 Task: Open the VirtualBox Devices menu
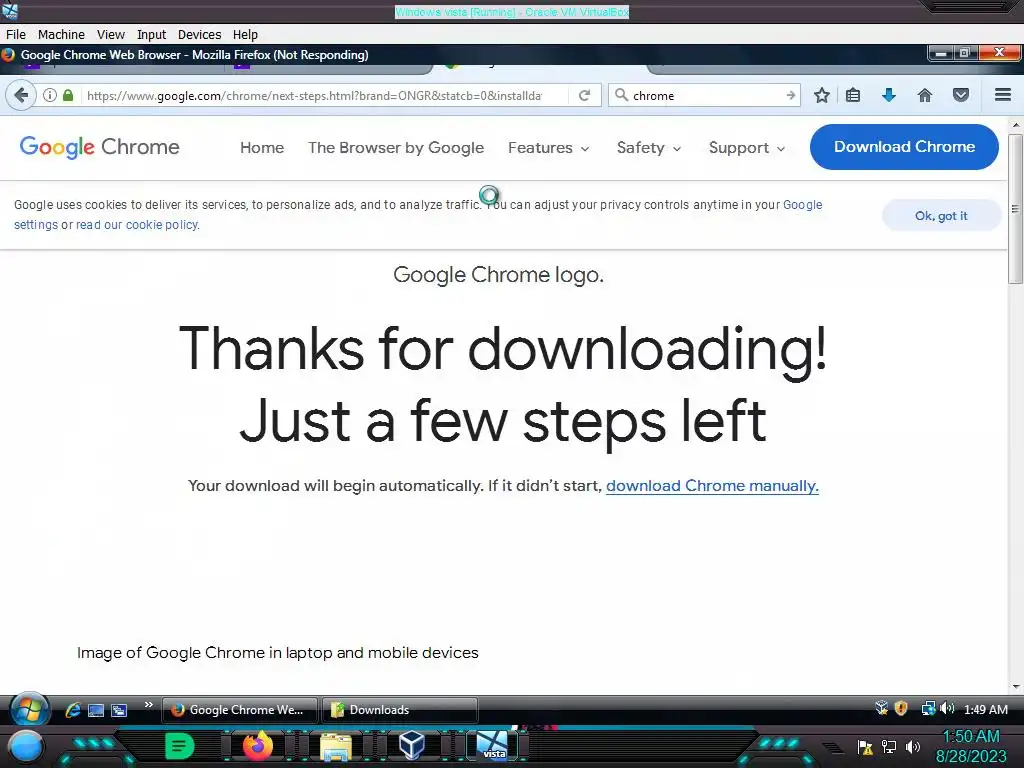click(x=199, y=35)
